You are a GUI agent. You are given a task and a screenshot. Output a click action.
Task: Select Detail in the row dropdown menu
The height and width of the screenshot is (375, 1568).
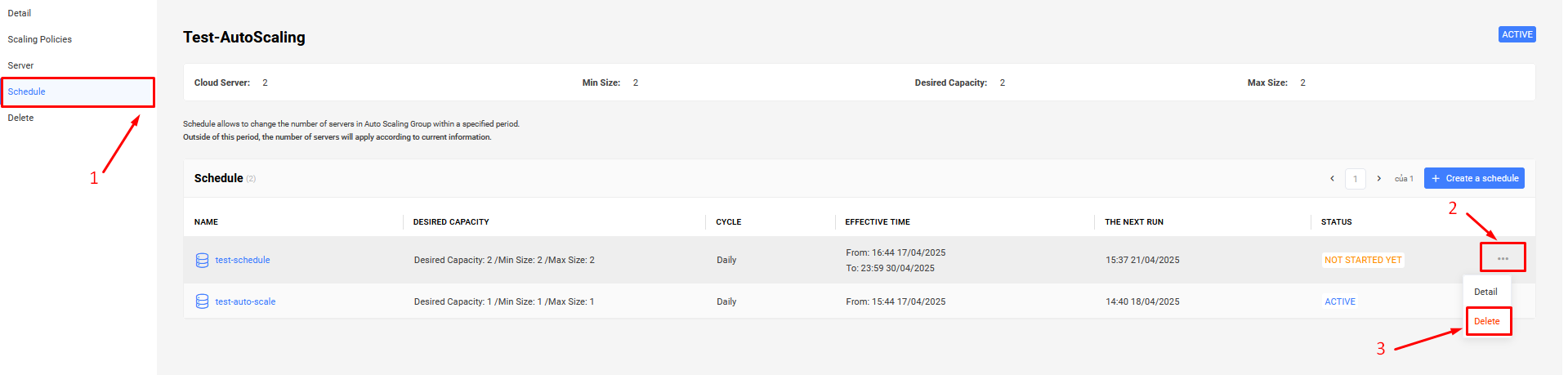click(x=1485, y=292)
